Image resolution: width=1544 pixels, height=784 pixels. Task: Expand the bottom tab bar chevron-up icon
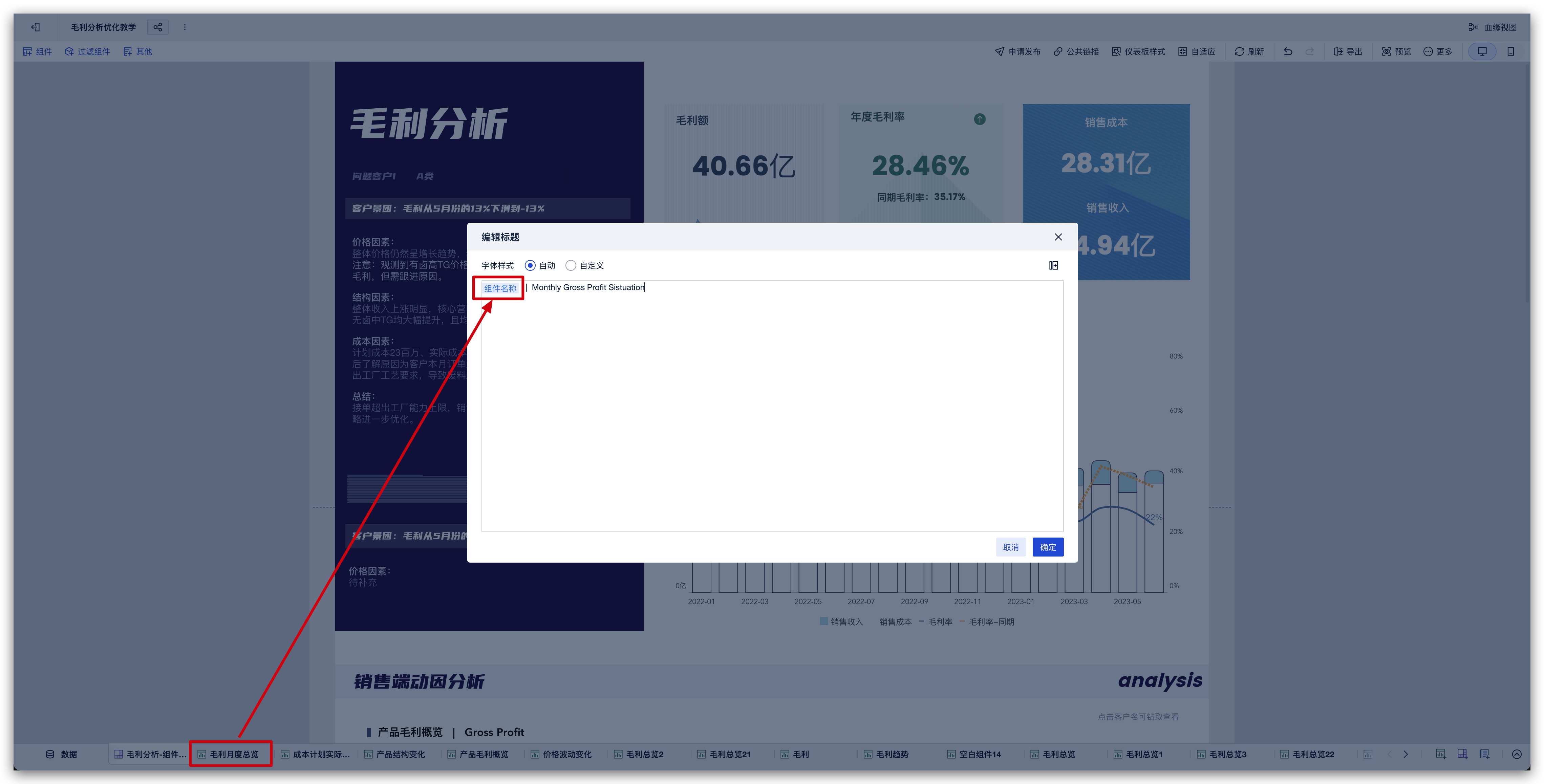coord(1517,754)
